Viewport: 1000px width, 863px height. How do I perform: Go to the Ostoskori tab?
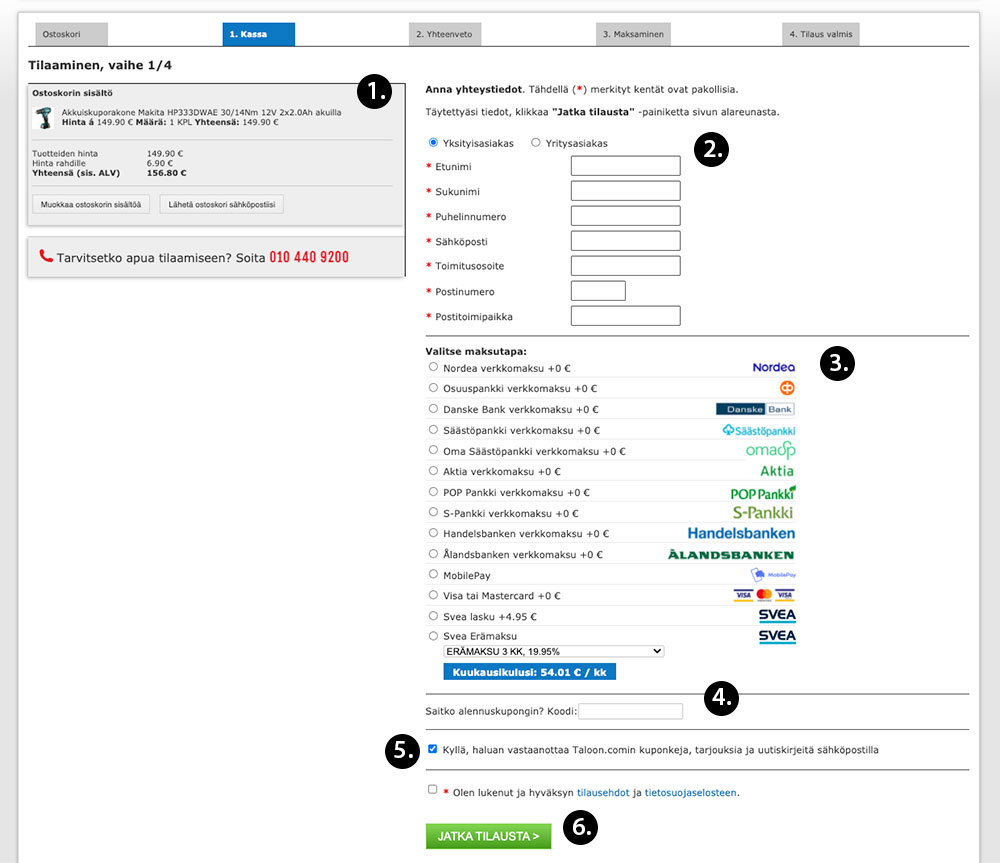(71, 34)
